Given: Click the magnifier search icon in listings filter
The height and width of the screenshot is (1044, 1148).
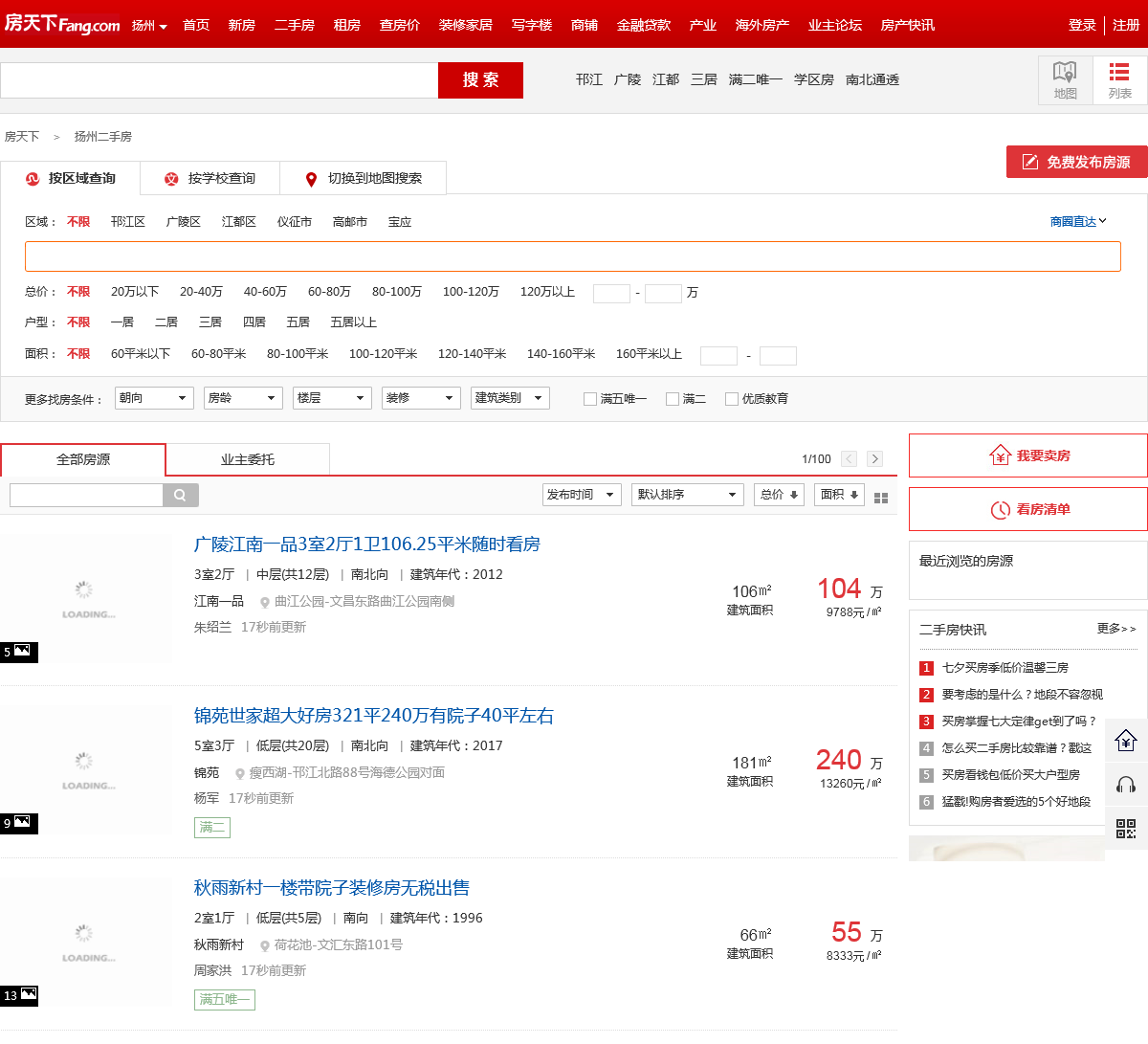Looking at the screenshot, I should 180,495.
